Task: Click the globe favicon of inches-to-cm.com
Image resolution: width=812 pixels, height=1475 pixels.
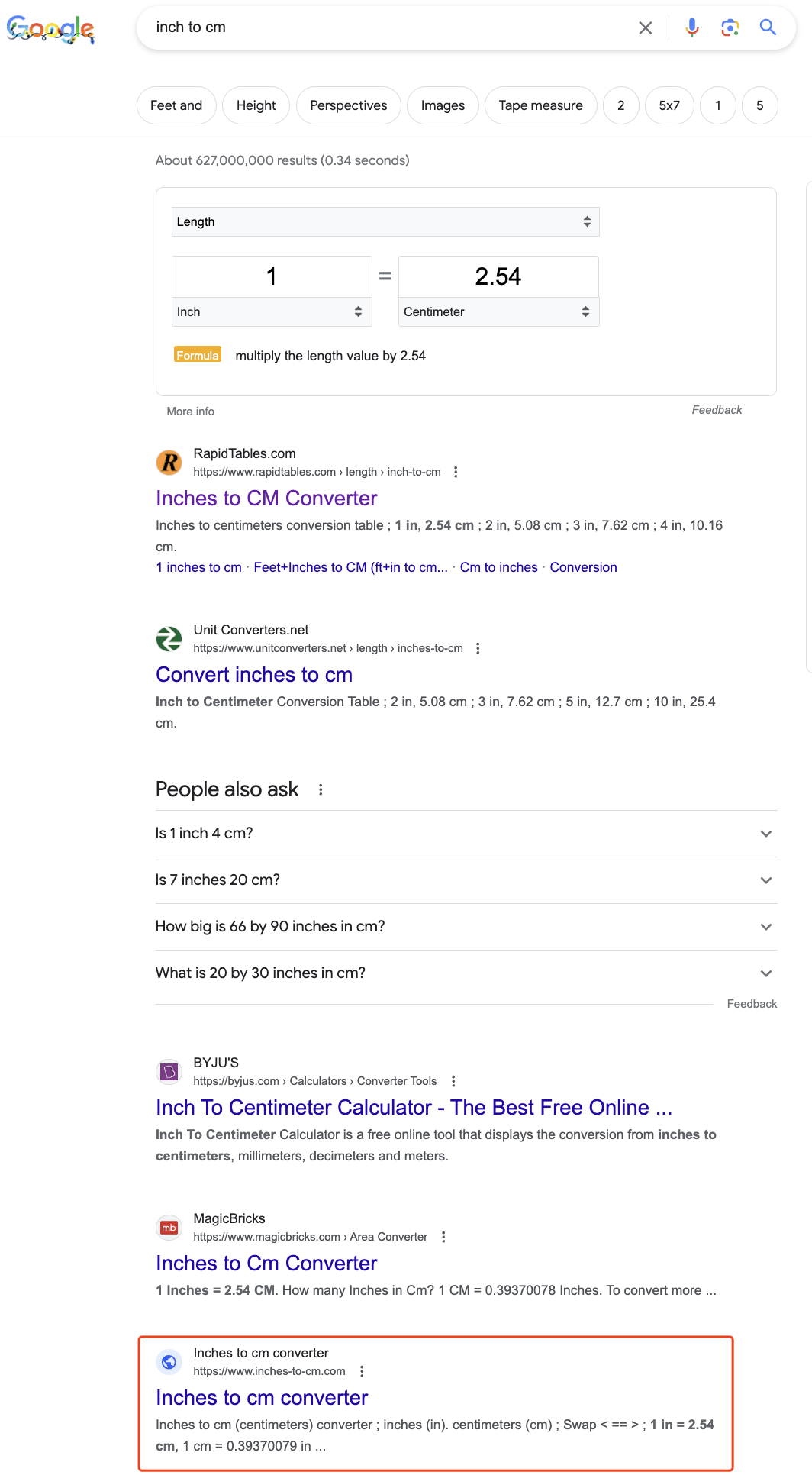Action: (169, 1361)
